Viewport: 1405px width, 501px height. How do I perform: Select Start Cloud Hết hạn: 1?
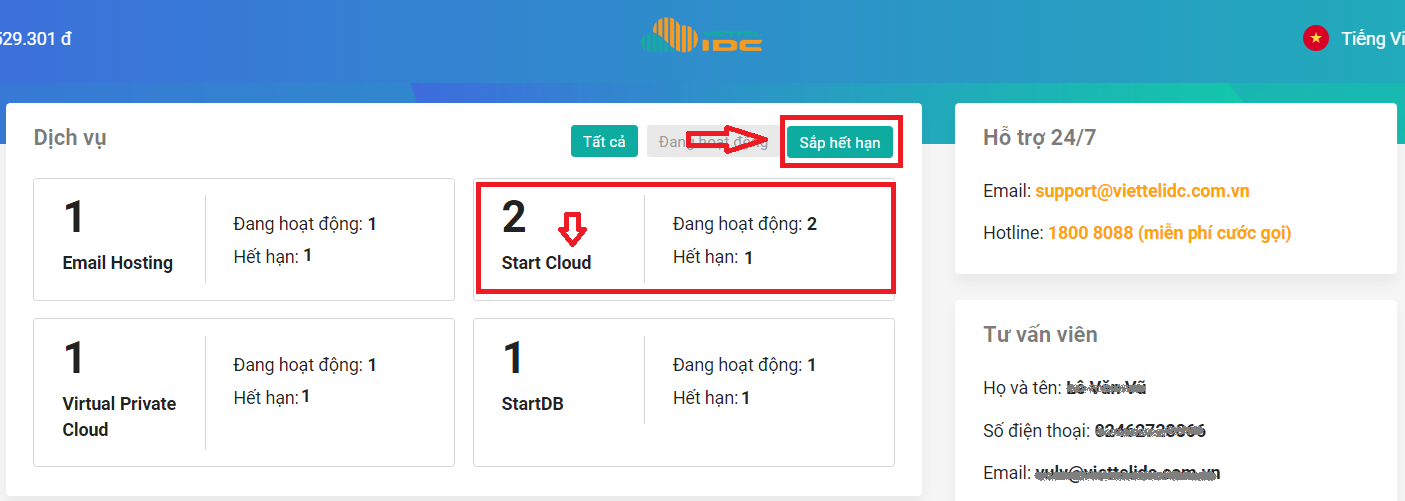tap(713, 257)
